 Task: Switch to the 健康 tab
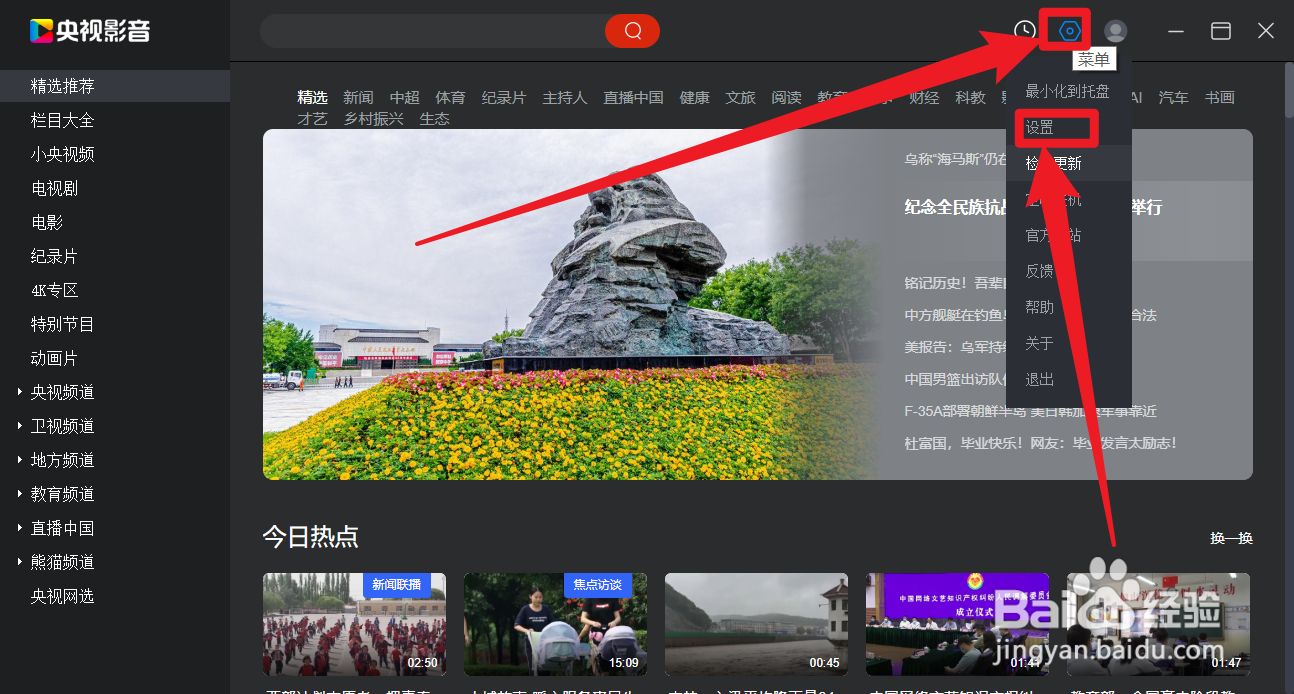pyautogui.click(x=694, y=97)
